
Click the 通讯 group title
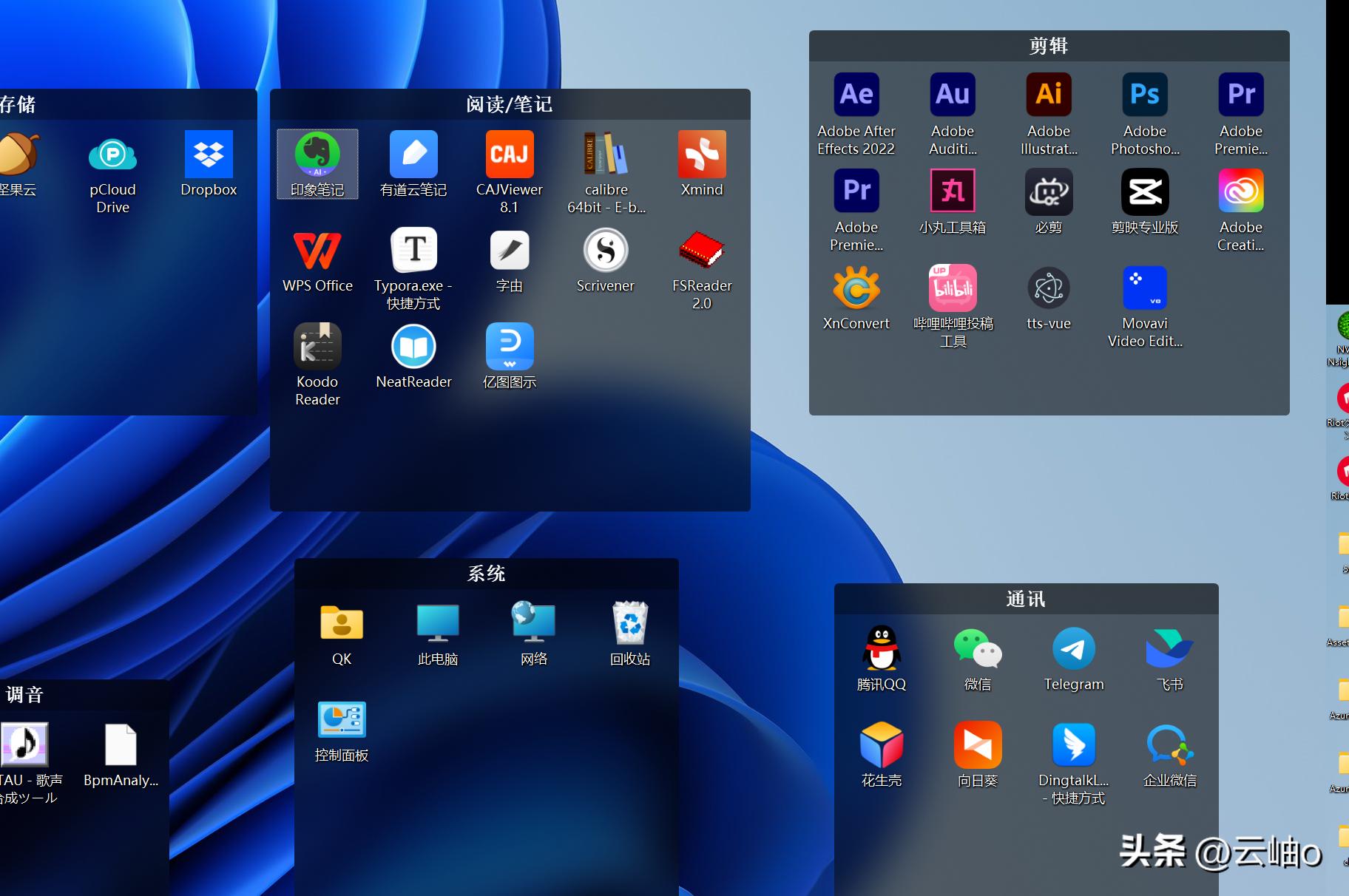[1026, 599]
